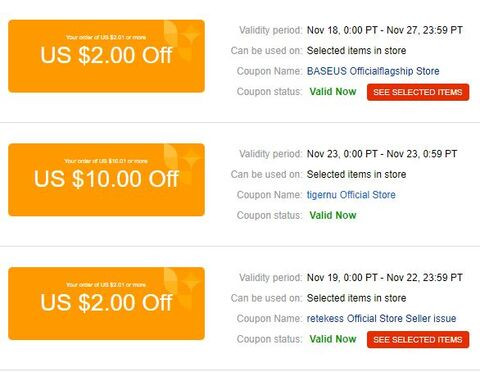See selected items for the retekess coupon
The image size is (480, 372).
tap(418, 340)
